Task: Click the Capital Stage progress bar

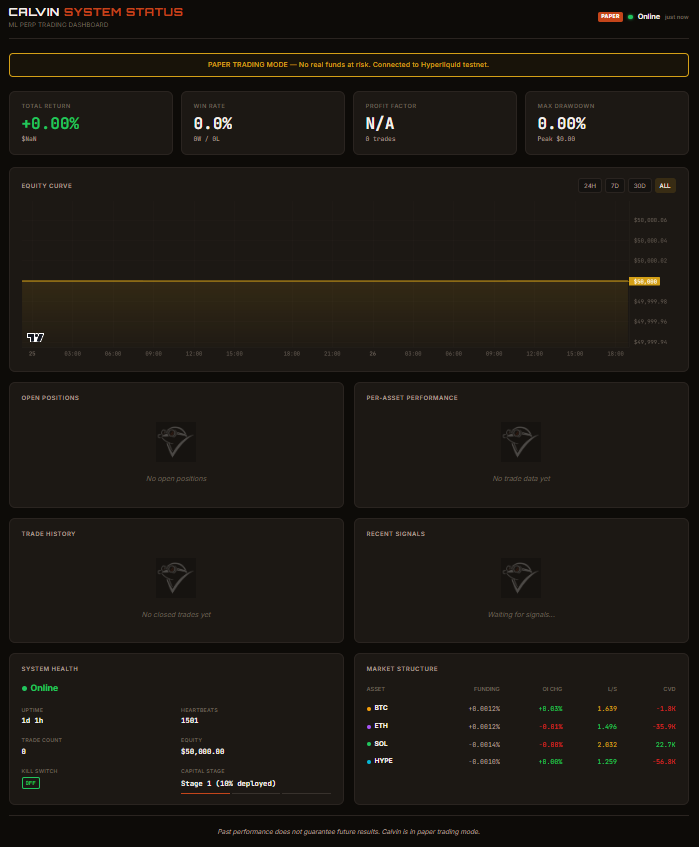Action: (256, 794)
